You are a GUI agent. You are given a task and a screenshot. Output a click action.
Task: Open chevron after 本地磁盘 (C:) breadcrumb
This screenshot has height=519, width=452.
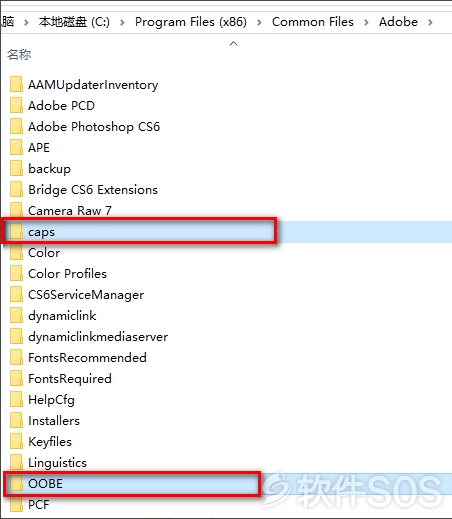(122, 22)
